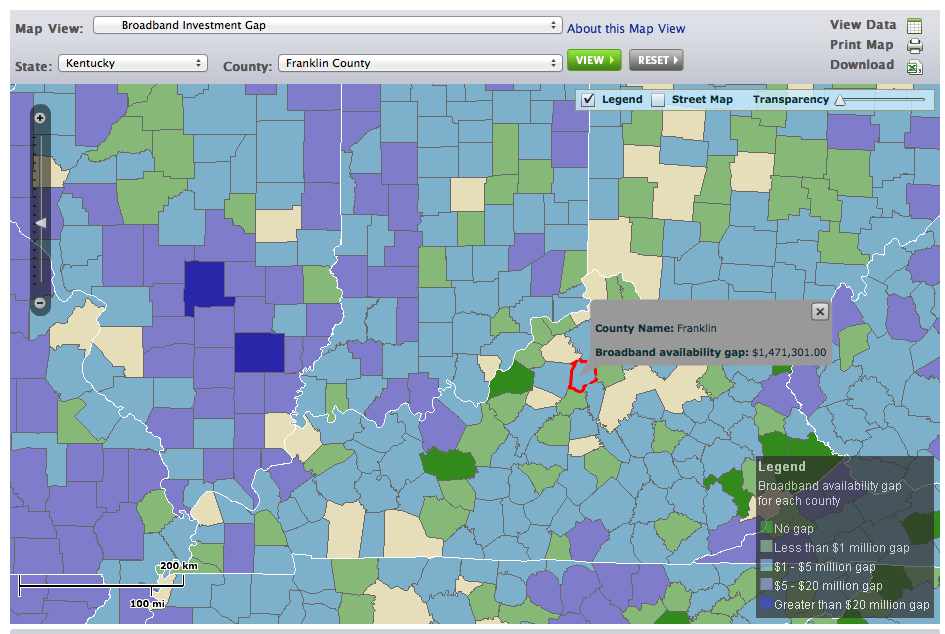Open the State dropdown showing Kentucky
The image size is (945, 634).
tap(132, 63)
